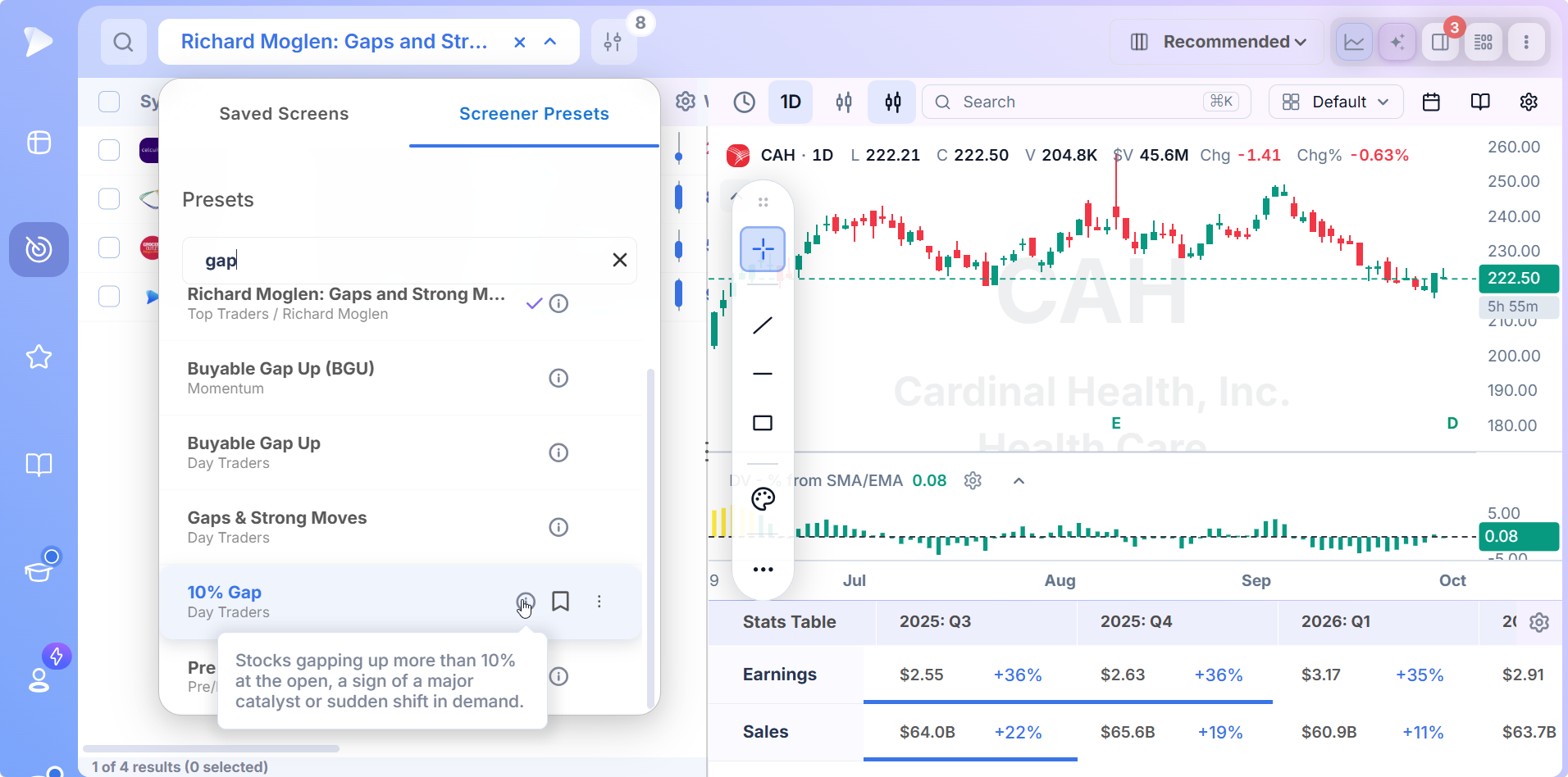
Task: Open chart settings gear at far right
Action: tap(1529, 102)
